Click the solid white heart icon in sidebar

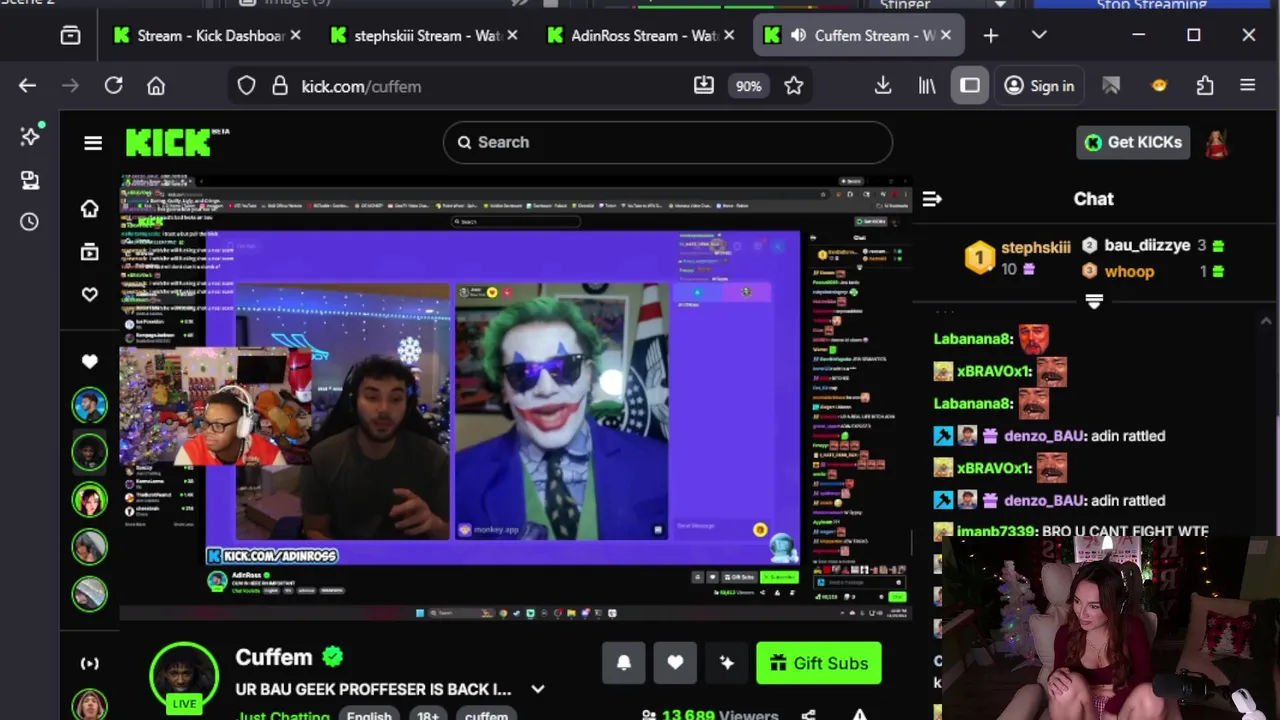point(89,361)
